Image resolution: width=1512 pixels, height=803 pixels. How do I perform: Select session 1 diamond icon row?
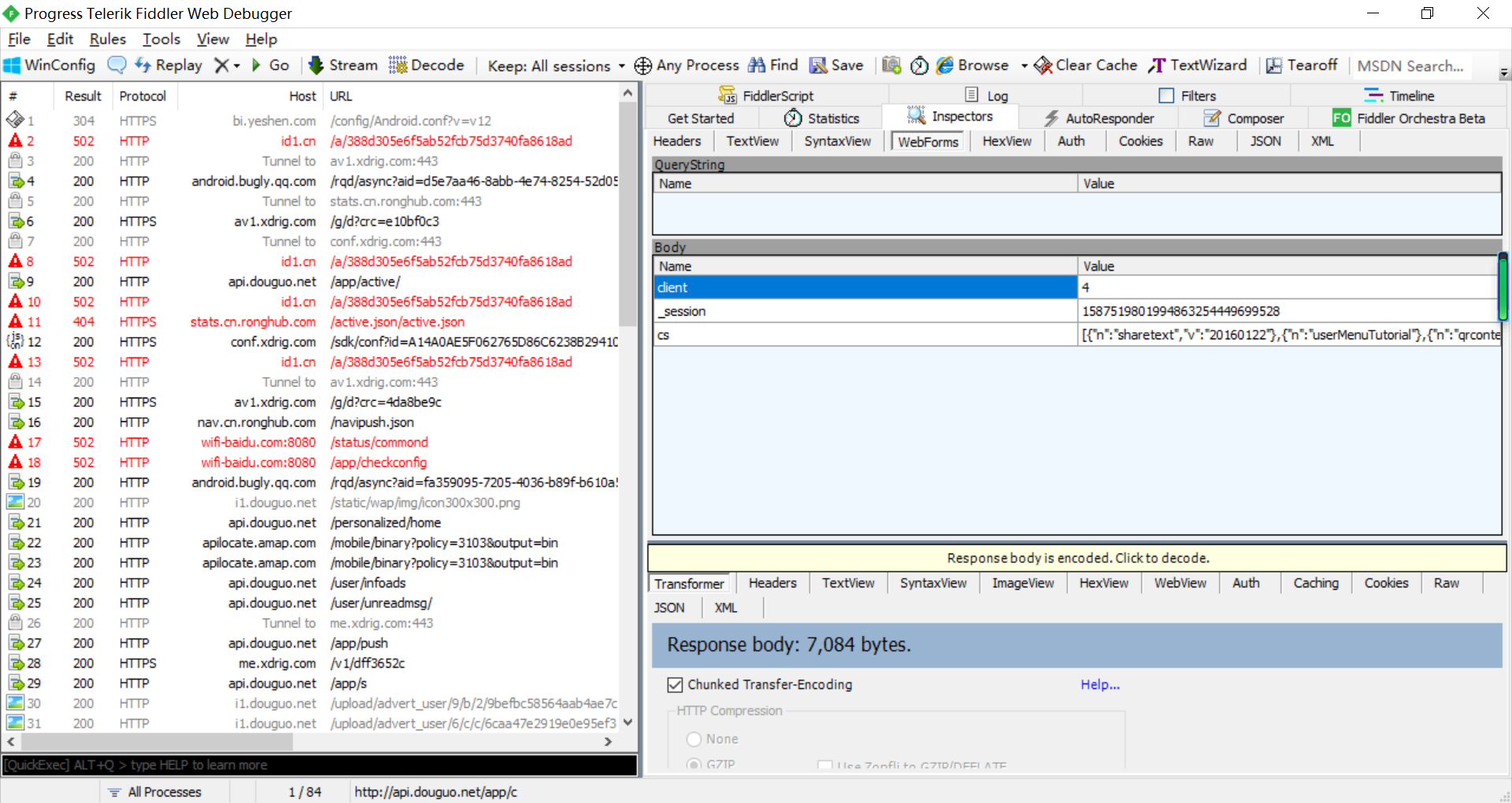[311, 120]
